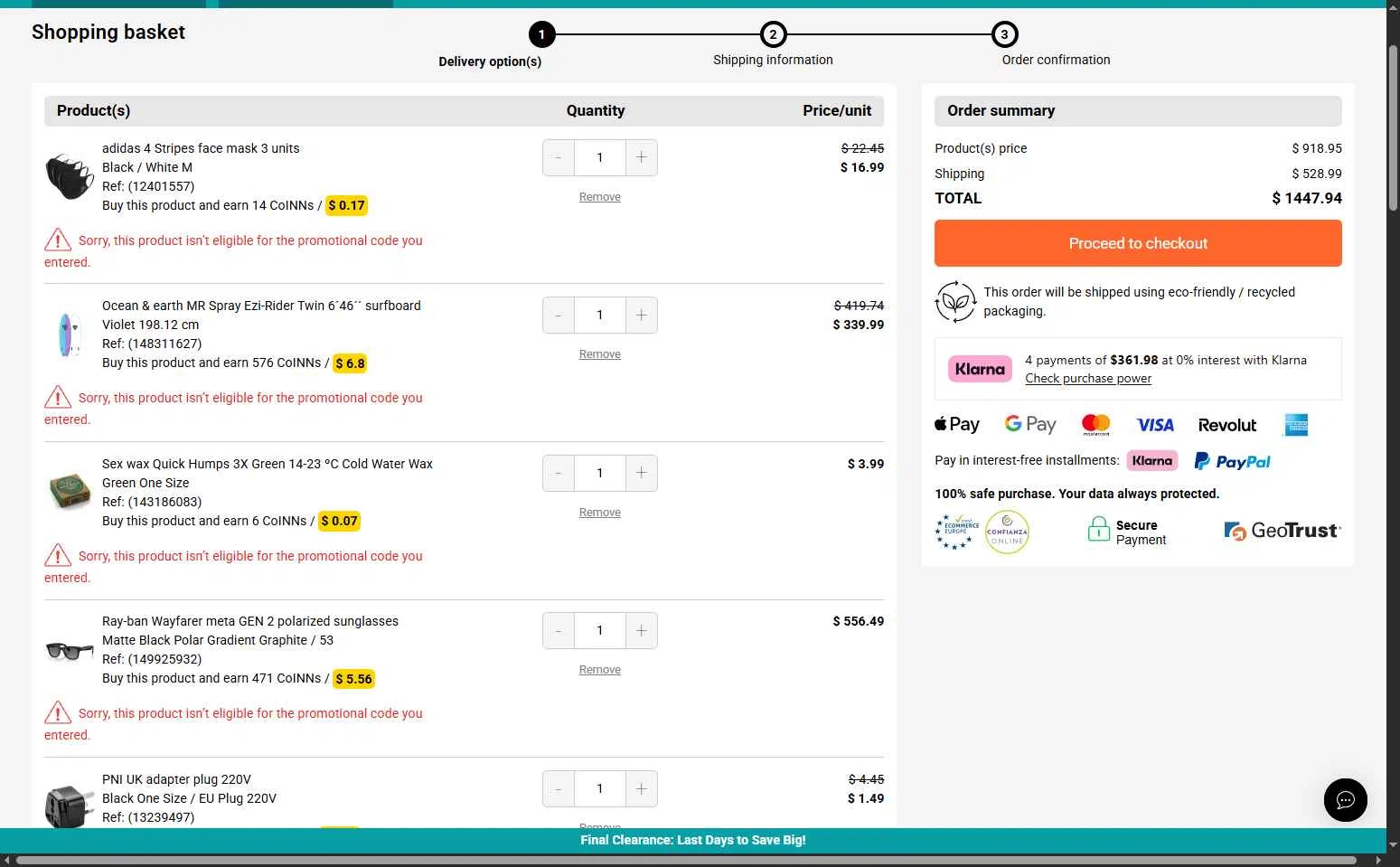
Task: Increase quantity of Ray-ban Wayfarer sunglasses
Action: click(x=641, y=630)
